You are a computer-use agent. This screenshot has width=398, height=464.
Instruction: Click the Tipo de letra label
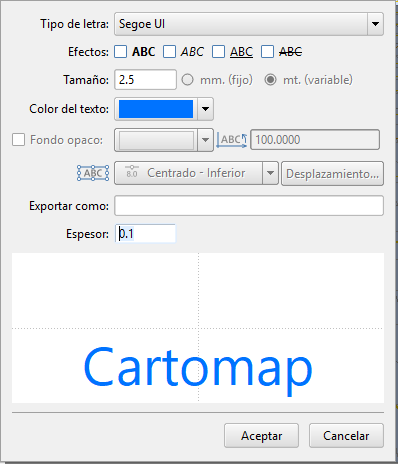tap(75, 24)
